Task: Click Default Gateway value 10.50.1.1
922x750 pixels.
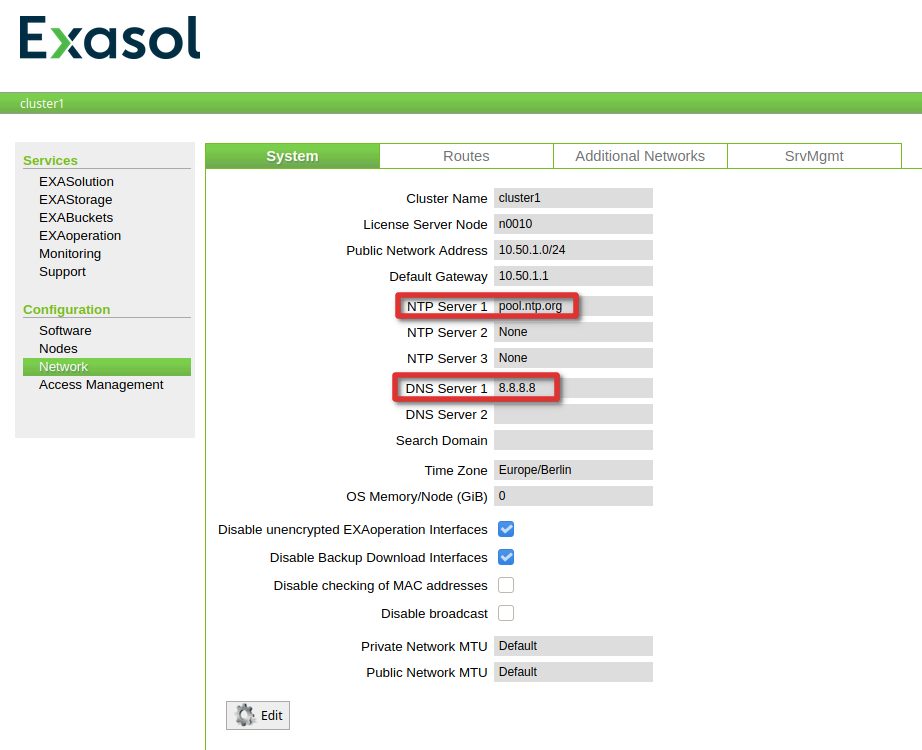Action: pyautogui.click(x=573, y=276)
